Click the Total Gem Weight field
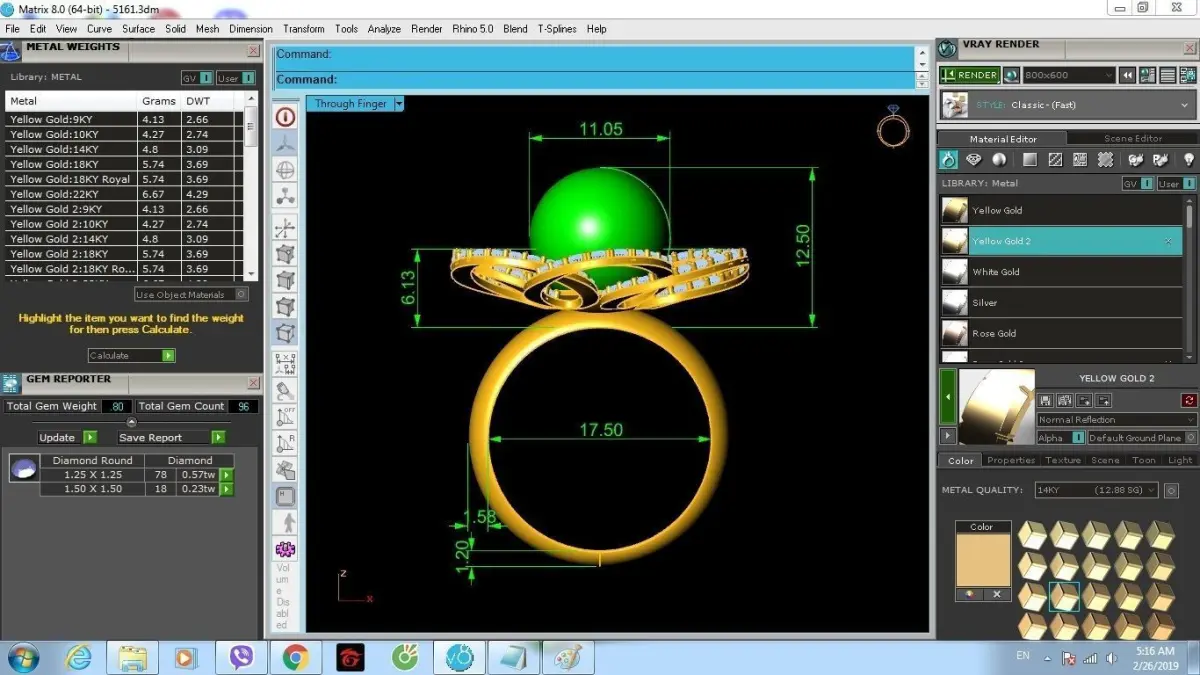This screenshot has height=675, width=1200. (x=116, y=406)
